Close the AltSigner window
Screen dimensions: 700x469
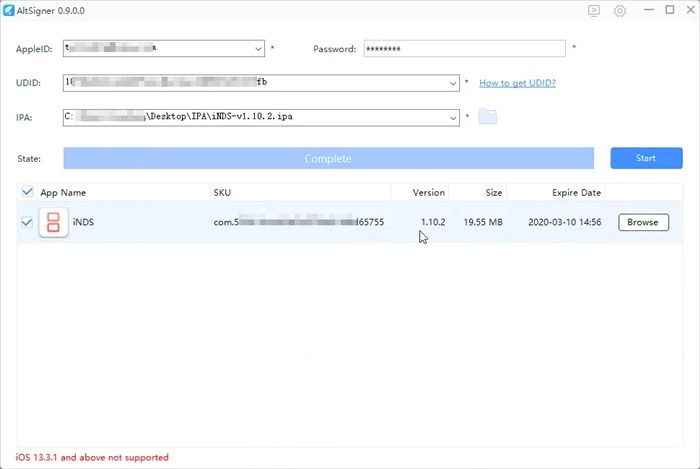pyautogui.click(x=691, y=10)
